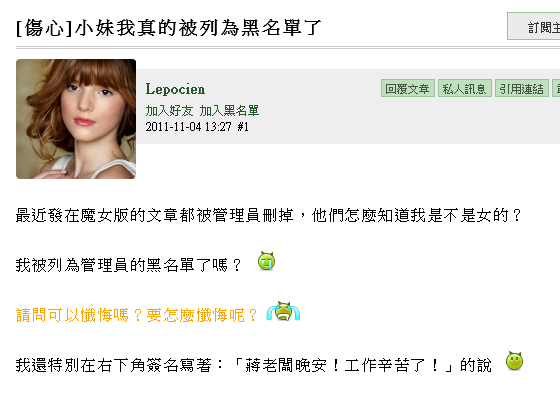Viewport: 560px width, 420px height.
Task: Click 加入好友 to add friend
Action: click(169, 111)
